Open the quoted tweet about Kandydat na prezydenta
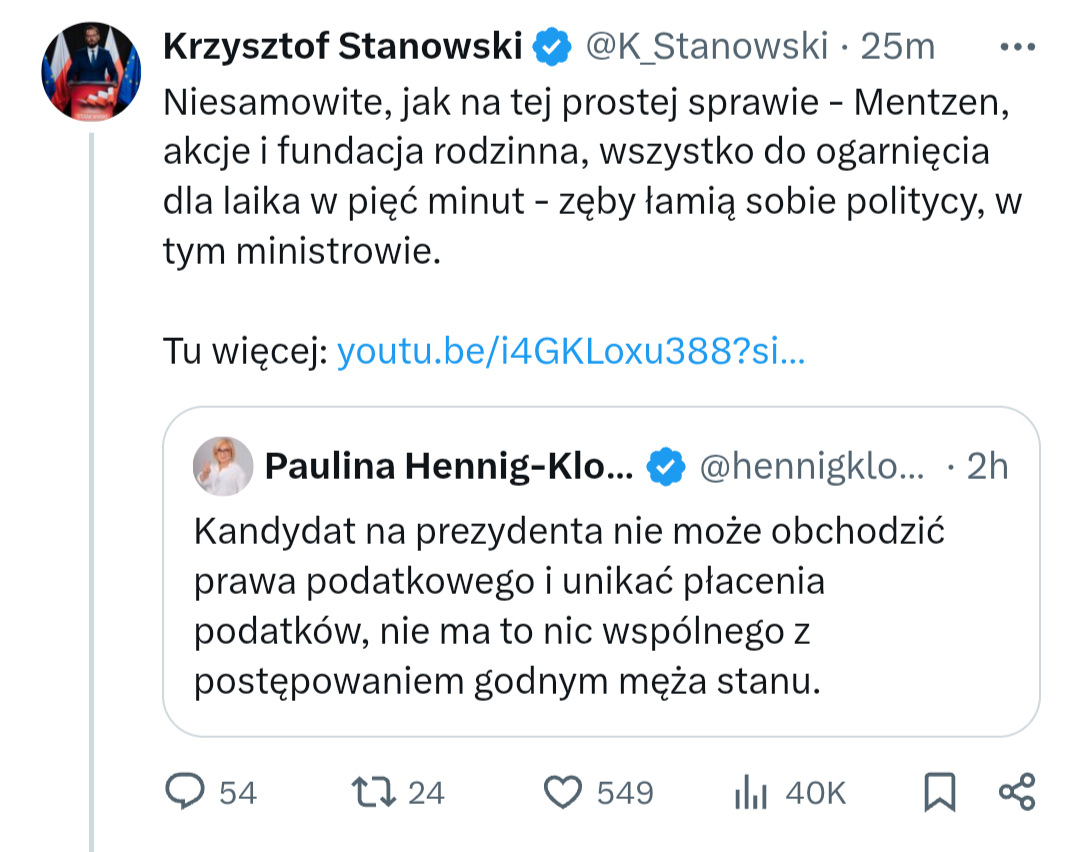This screenshot has width=1080, height=852. coord(569,607)
